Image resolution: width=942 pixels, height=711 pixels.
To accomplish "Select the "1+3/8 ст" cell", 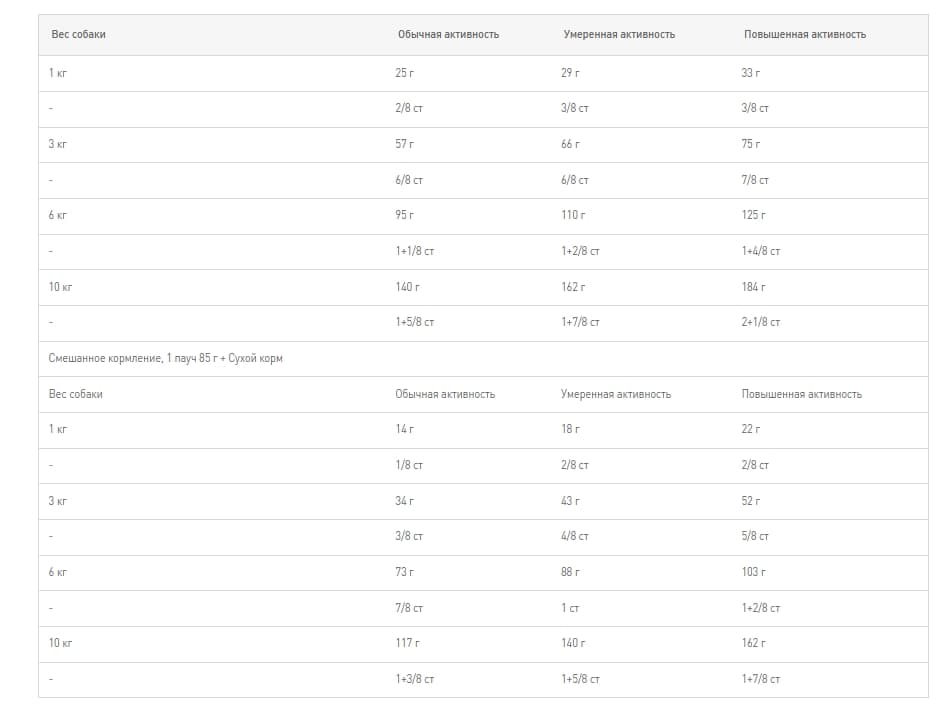I will [414, 679].
